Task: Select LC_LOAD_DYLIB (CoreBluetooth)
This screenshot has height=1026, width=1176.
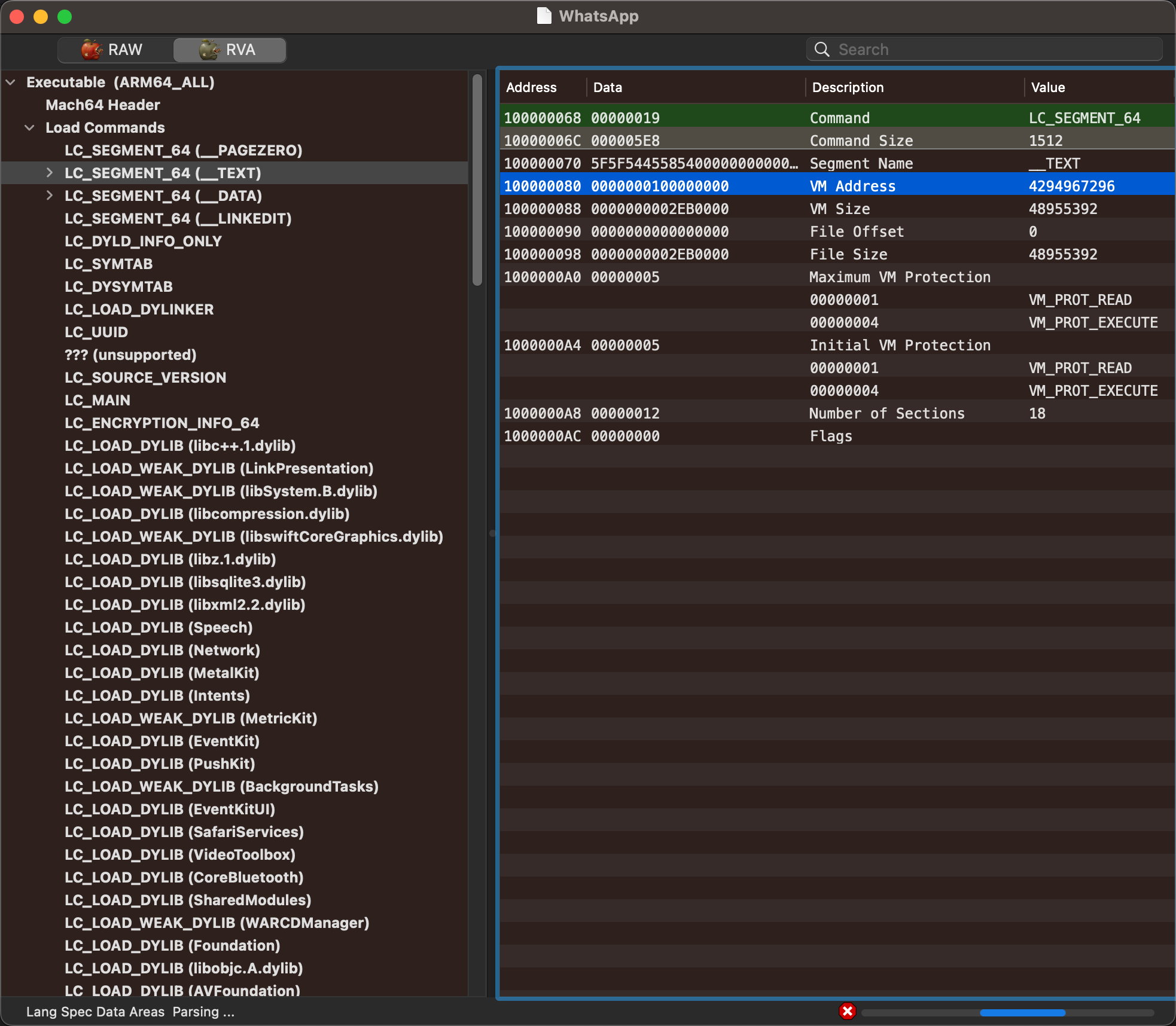Action: pyautogui.click(x=184, y=877)
